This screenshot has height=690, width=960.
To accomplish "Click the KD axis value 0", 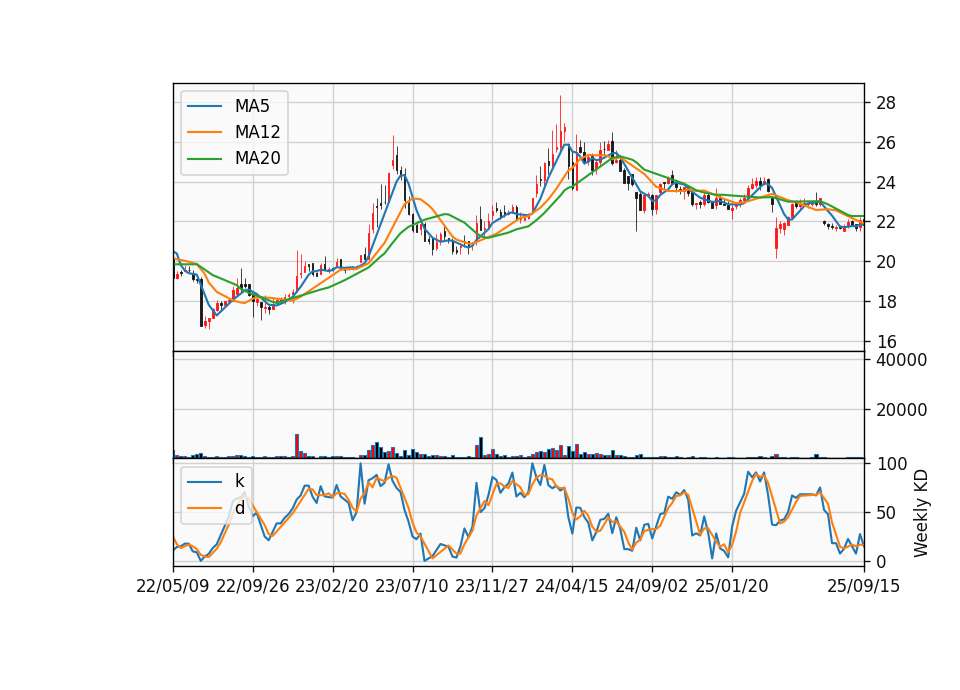I will click(x=881, y=561).
